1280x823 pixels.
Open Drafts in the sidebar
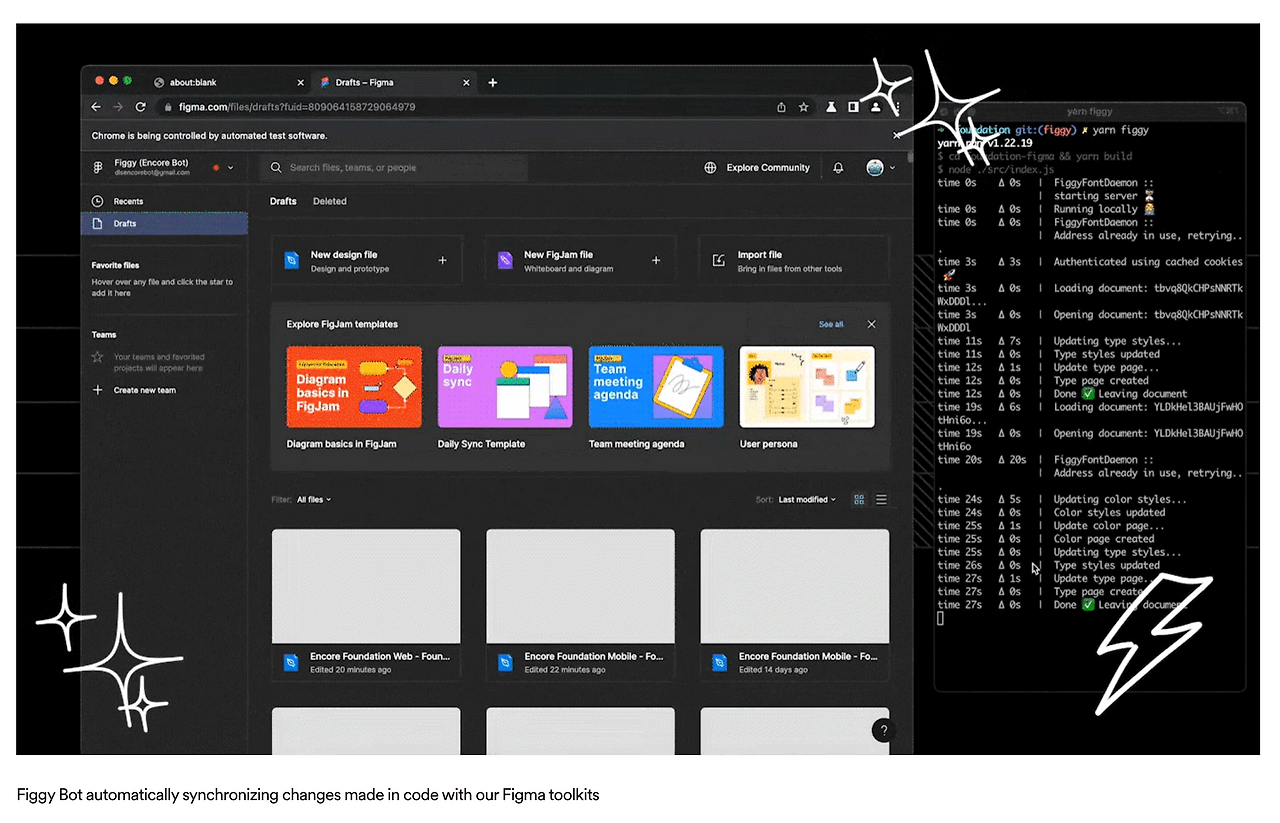point(165,223)
